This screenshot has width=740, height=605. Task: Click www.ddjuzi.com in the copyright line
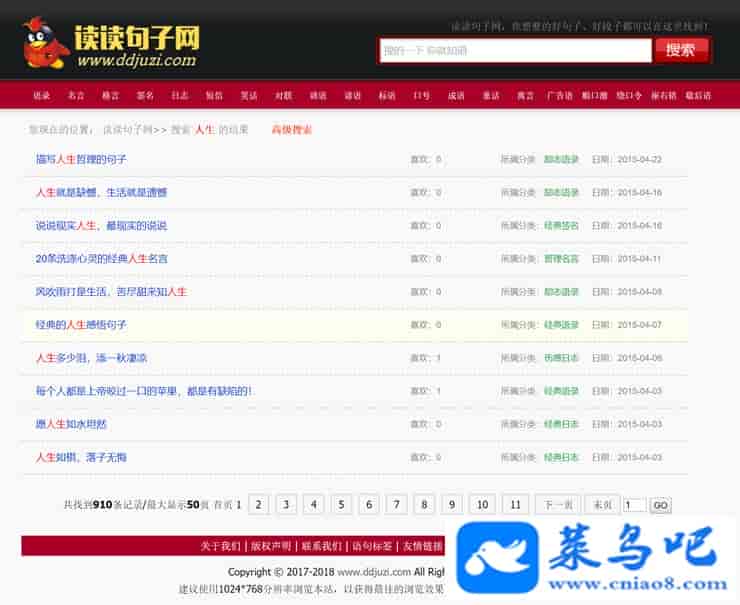tap(374, 572)
